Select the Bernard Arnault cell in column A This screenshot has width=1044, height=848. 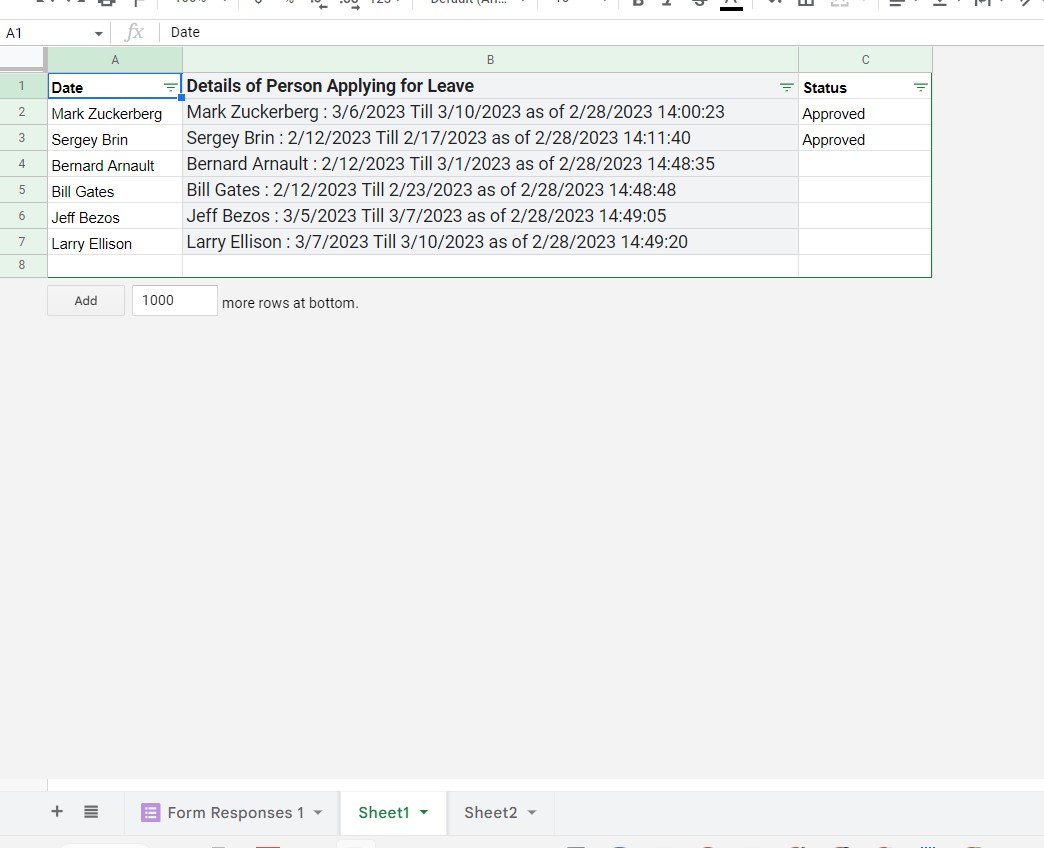(x=115, y=164)
